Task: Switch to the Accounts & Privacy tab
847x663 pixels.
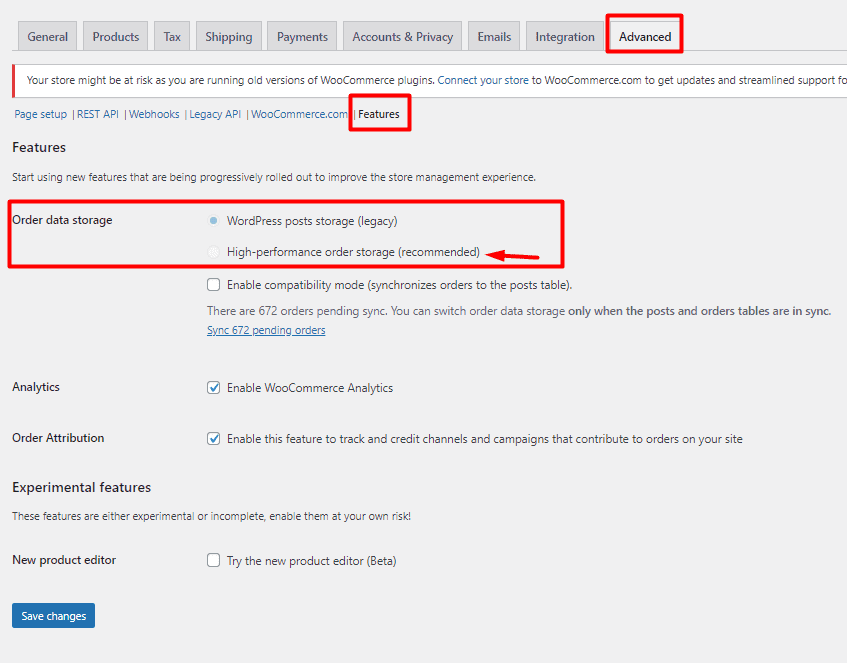Action: (401, 35)
